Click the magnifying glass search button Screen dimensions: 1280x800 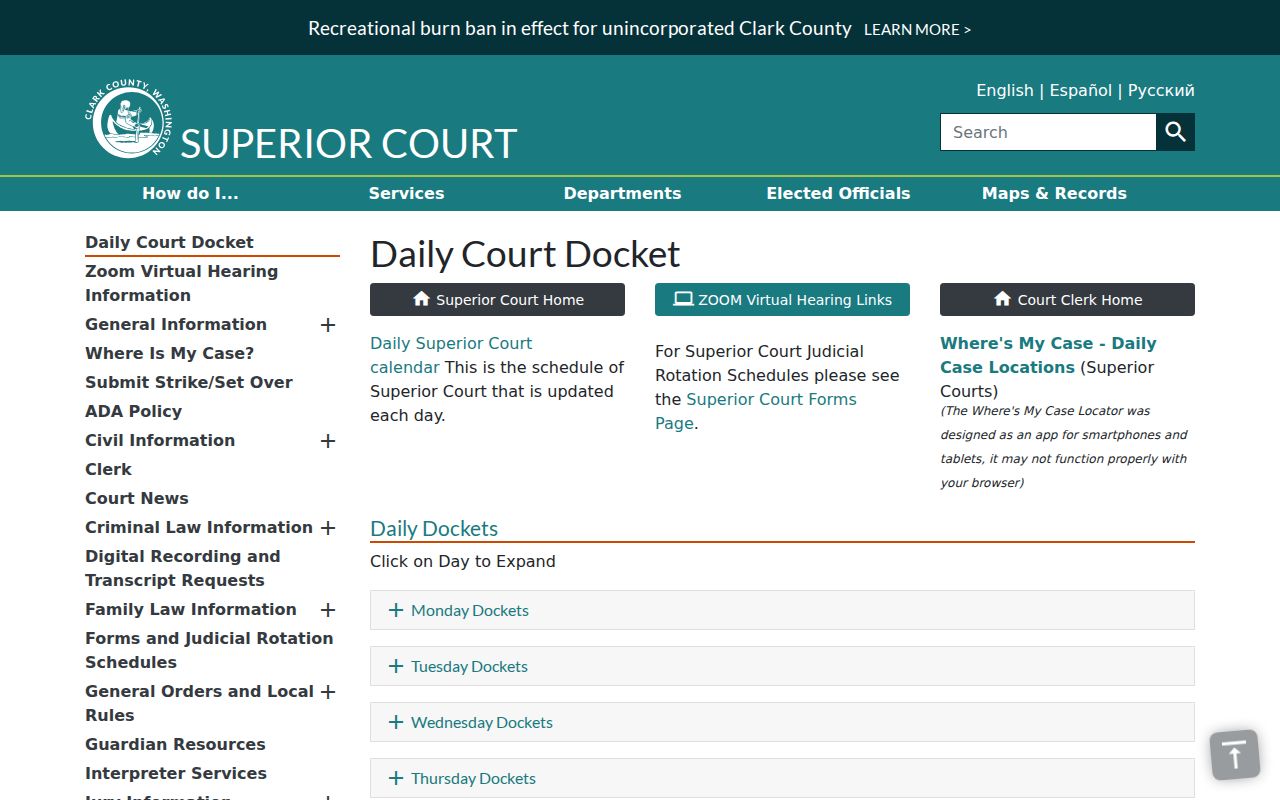1175,132
